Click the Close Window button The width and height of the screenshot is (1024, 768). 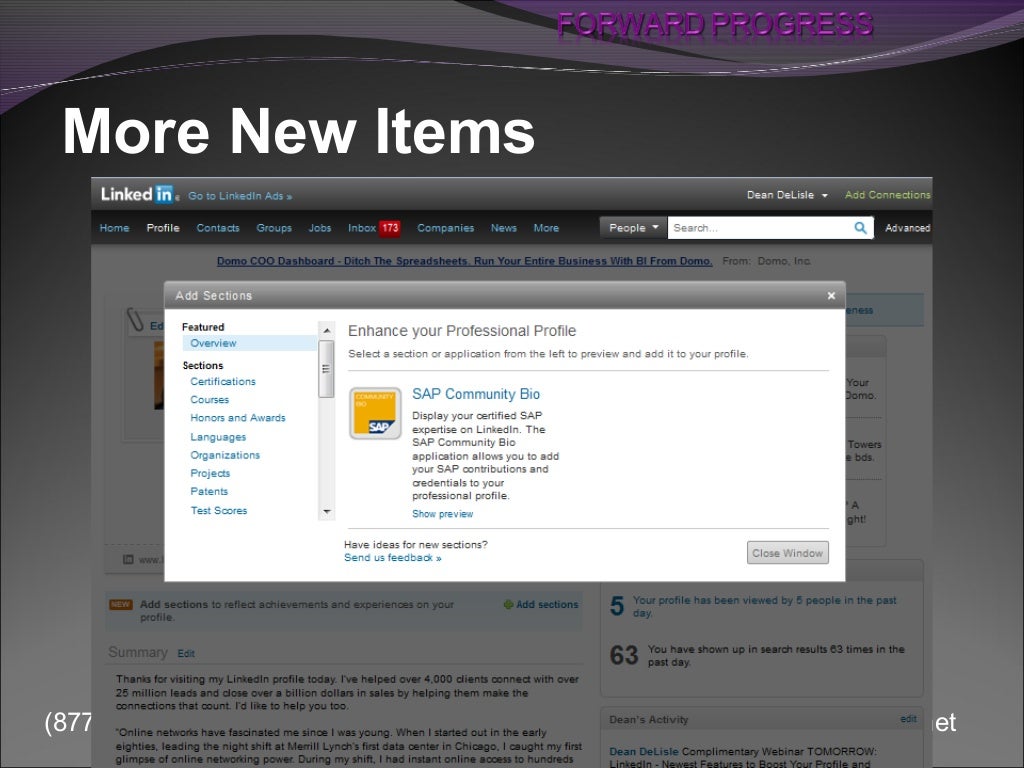coord(788,552)
